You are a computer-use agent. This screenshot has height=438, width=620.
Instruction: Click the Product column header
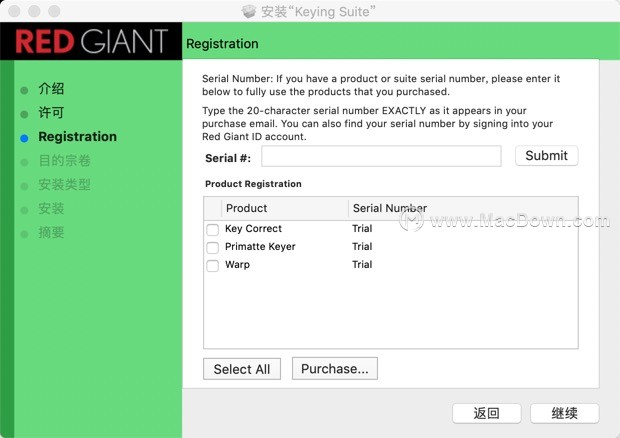click(285, 208)
